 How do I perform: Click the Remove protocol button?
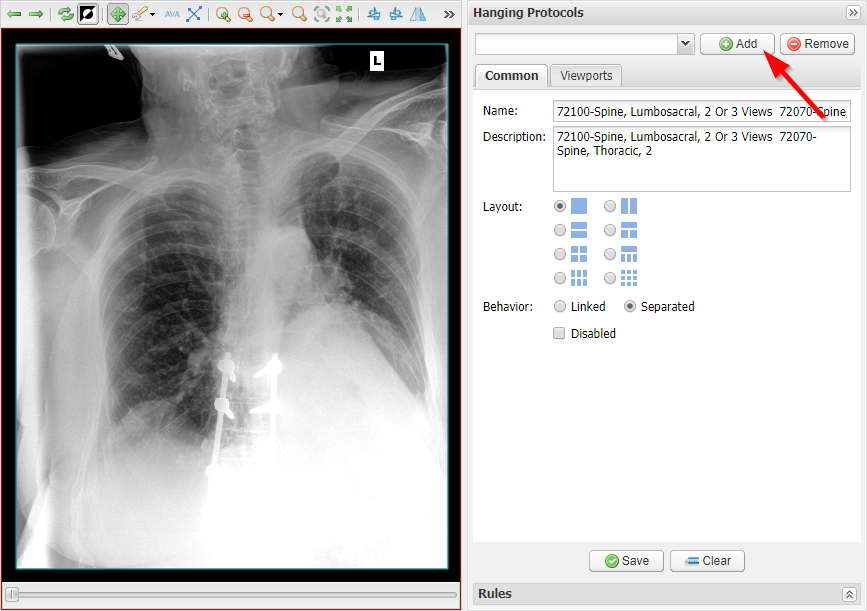(x=818, y=44)
